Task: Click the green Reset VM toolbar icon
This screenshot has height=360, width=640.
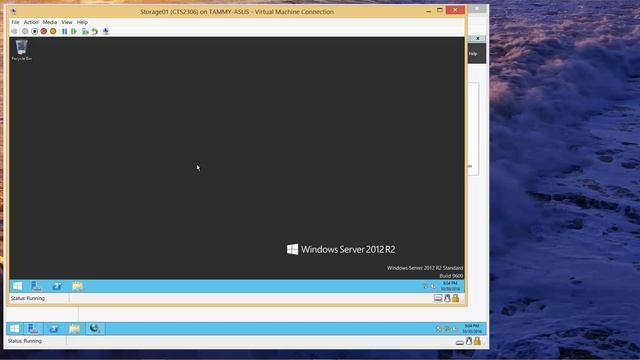Action: [74, 31]
